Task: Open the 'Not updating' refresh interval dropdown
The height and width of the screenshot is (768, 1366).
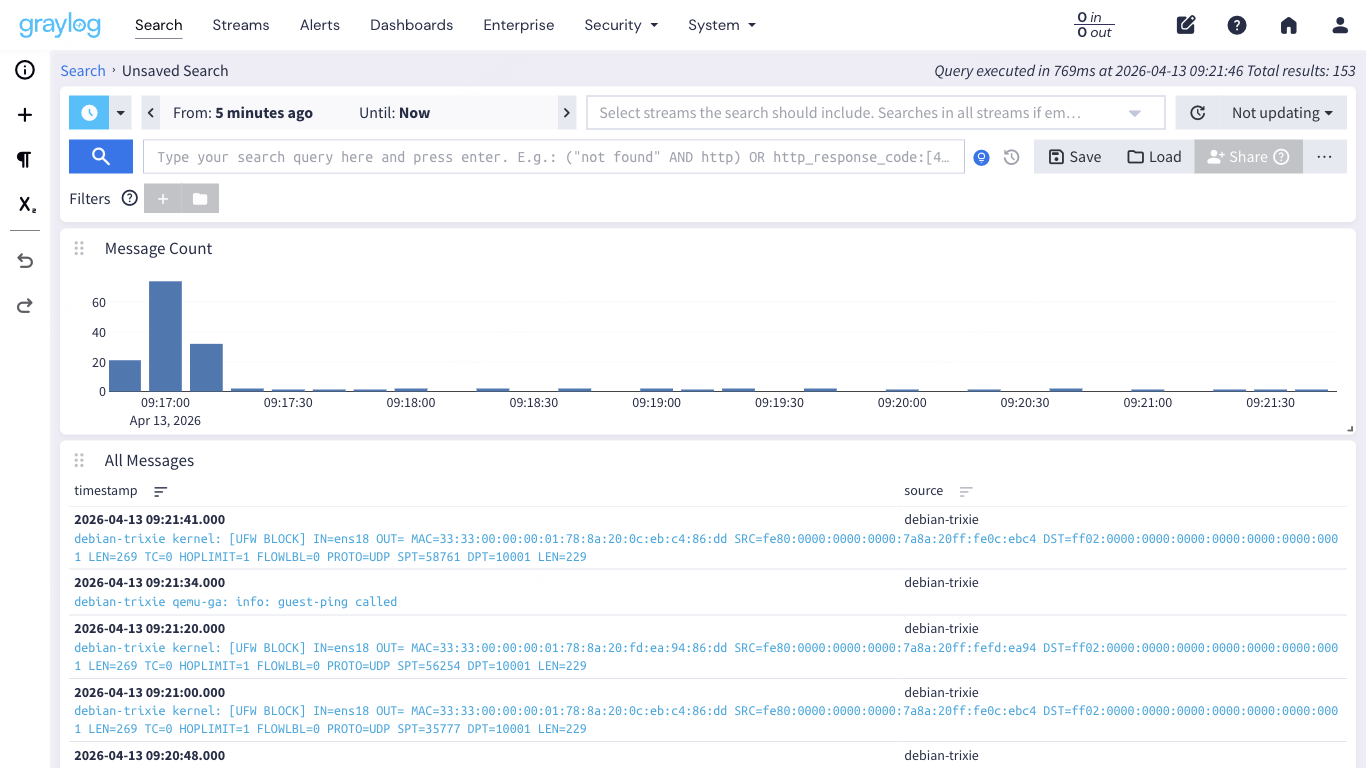Action: 1281,112
